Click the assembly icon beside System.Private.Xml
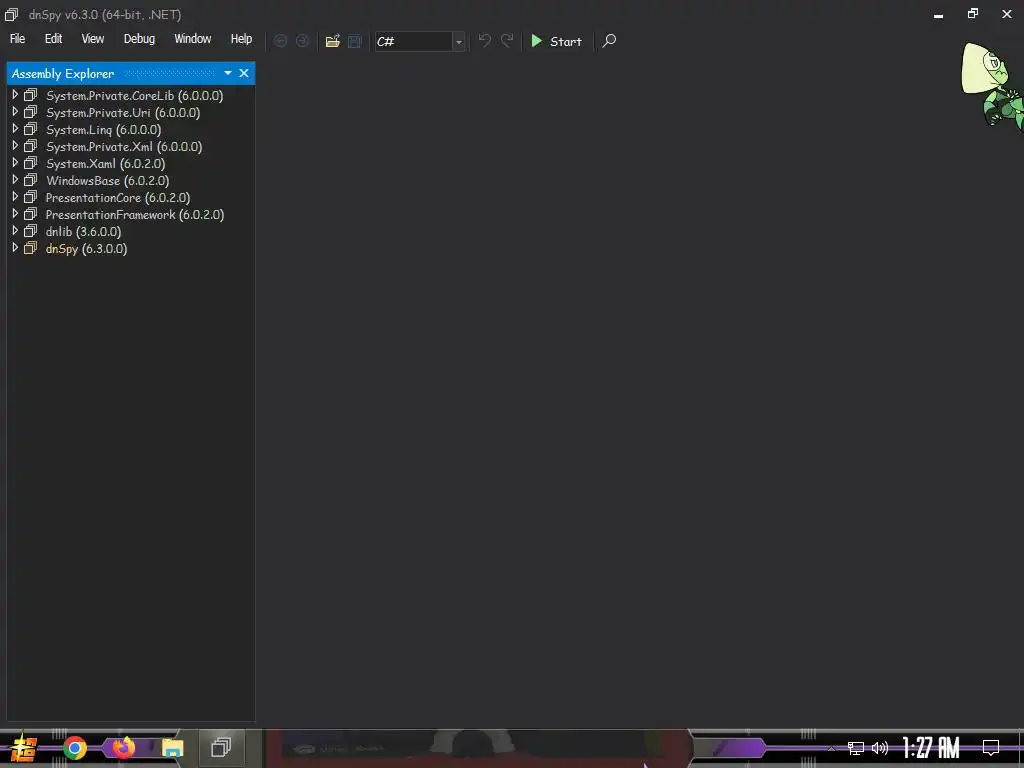The width and height of the screenshot is (1024, 768). (x=31, y=146)
